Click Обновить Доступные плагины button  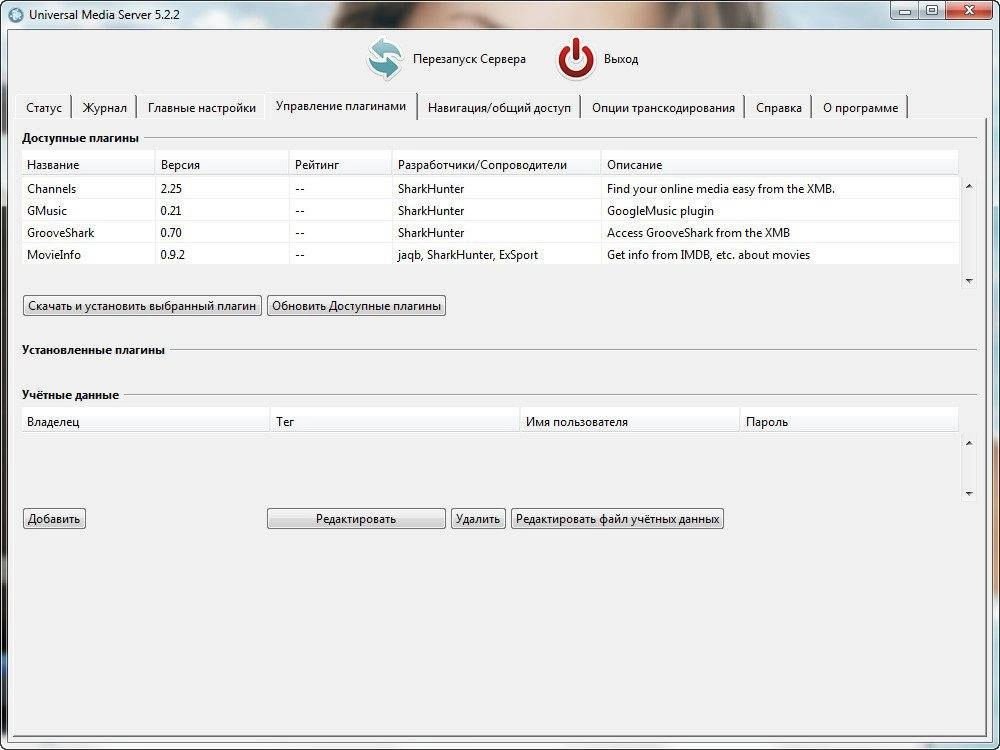357,306
